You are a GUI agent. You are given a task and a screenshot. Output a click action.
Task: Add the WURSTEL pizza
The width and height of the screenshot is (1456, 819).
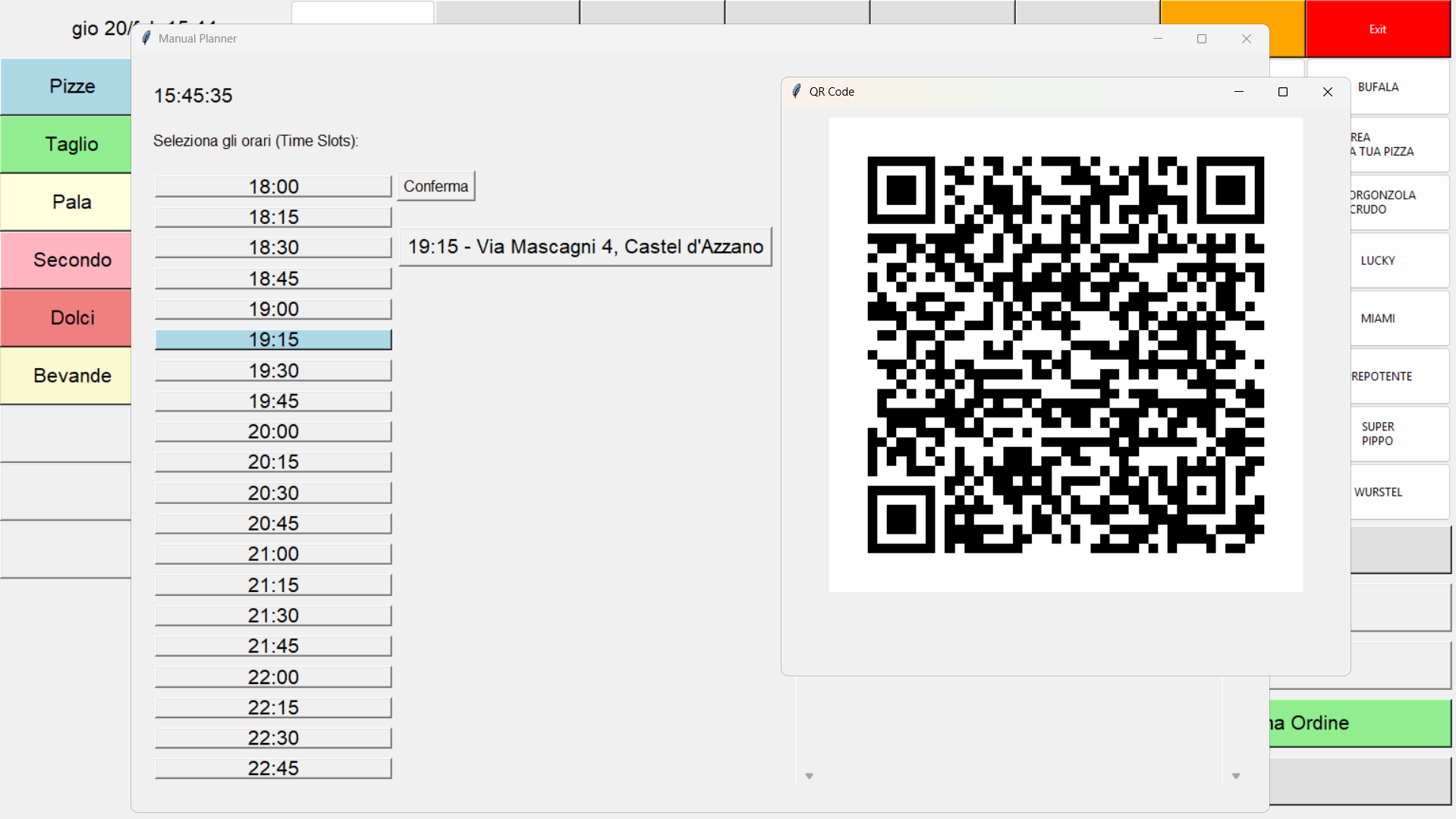coord(1400,492)
